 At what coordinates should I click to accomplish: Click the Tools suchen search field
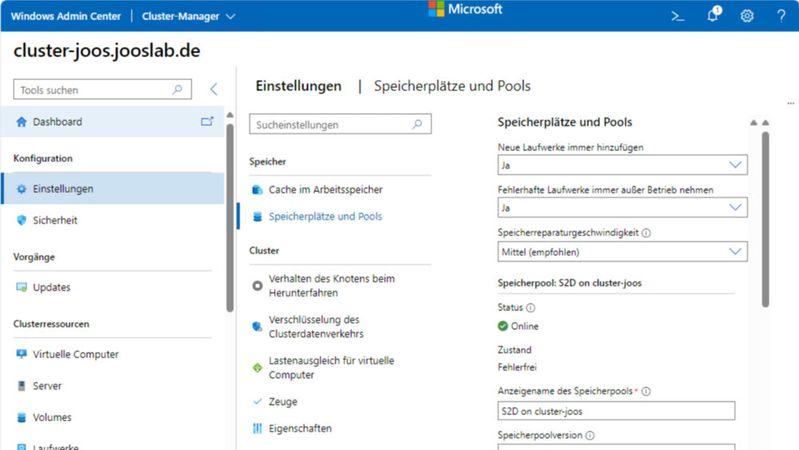click(102, 90)
